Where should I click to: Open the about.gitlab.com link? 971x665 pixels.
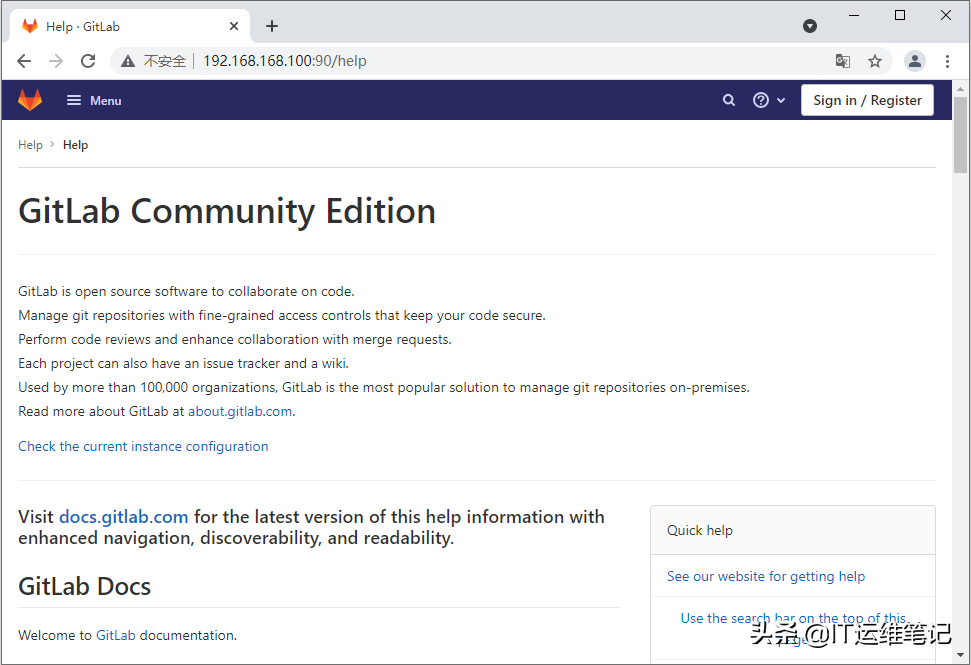point(240,411)
